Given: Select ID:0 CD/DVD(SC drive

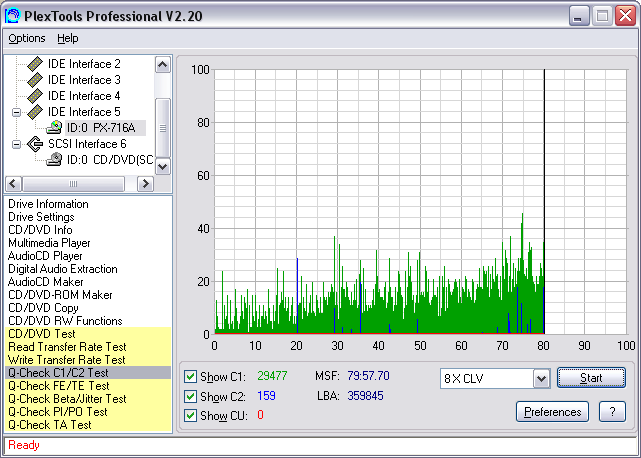Looking at the screenshot, I should coord(110,160).
